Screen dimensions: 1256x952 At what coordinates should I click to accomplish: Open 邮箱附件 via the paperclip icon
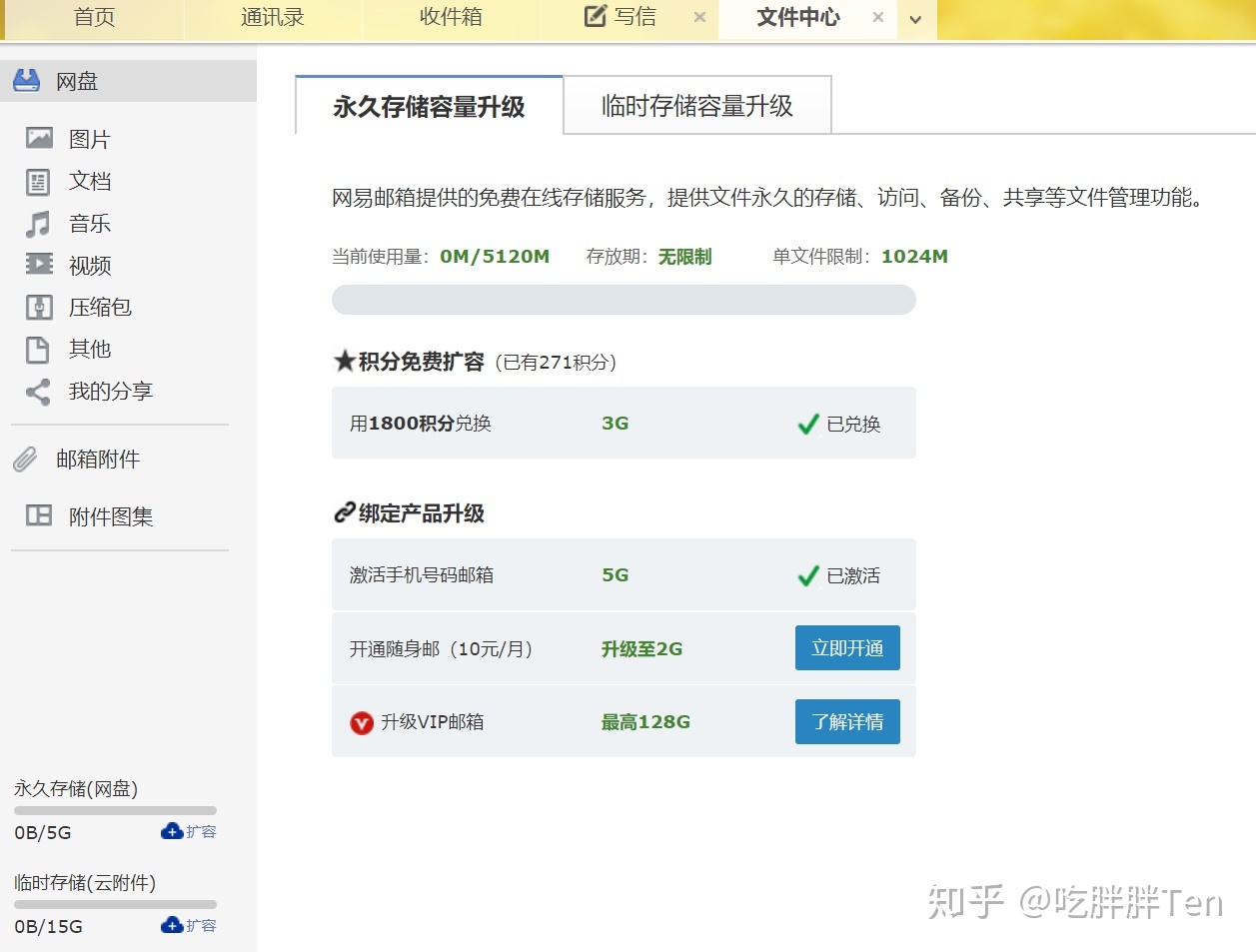pyautogui.click(x=24, y=459)
